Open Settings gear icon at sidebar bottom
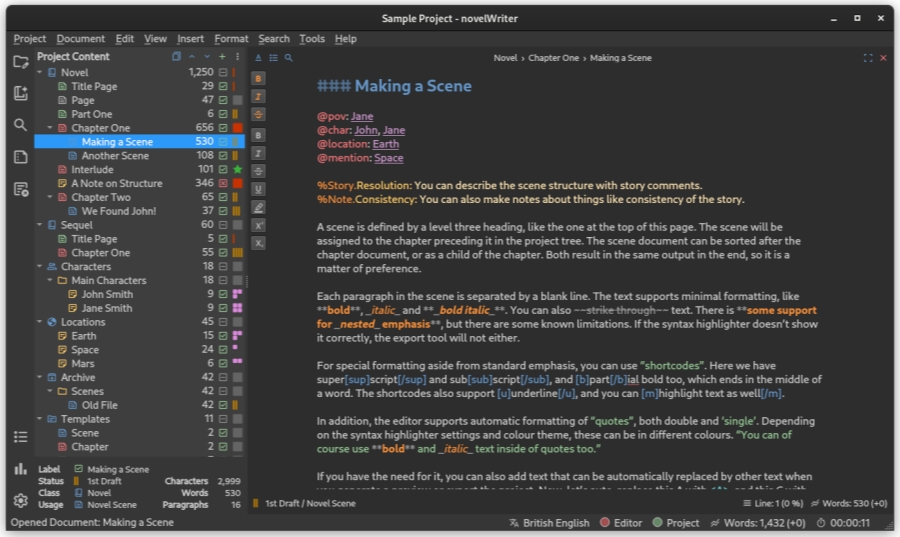The image size is (900, 537). 21,500
